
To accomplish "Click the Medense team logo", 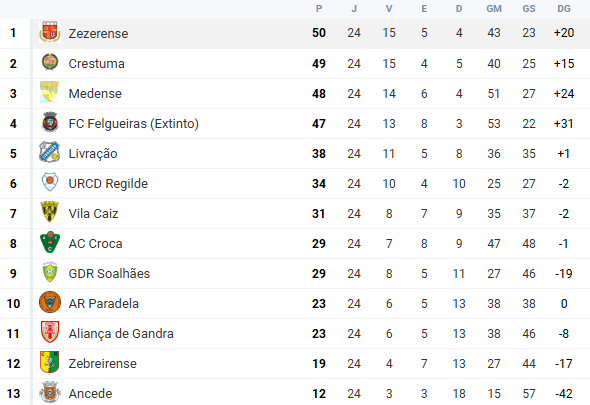I will point(50,92).
